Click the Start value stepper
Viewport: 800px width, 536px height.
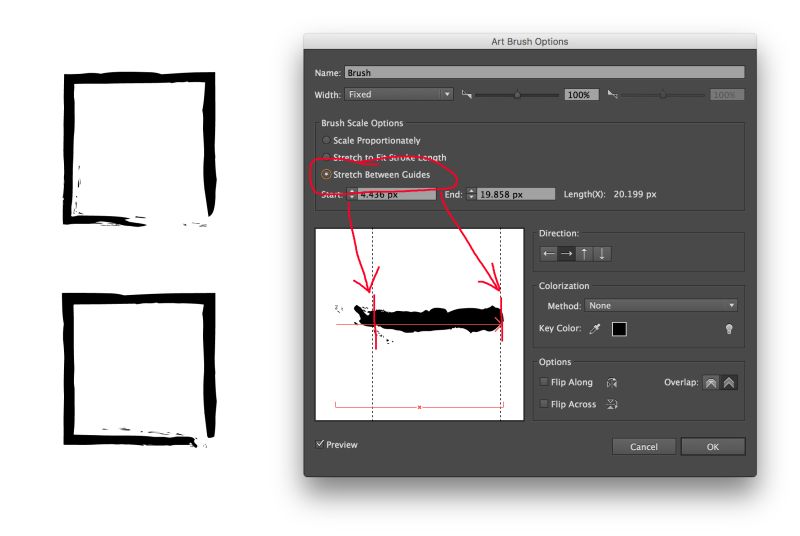coord(352,194)
